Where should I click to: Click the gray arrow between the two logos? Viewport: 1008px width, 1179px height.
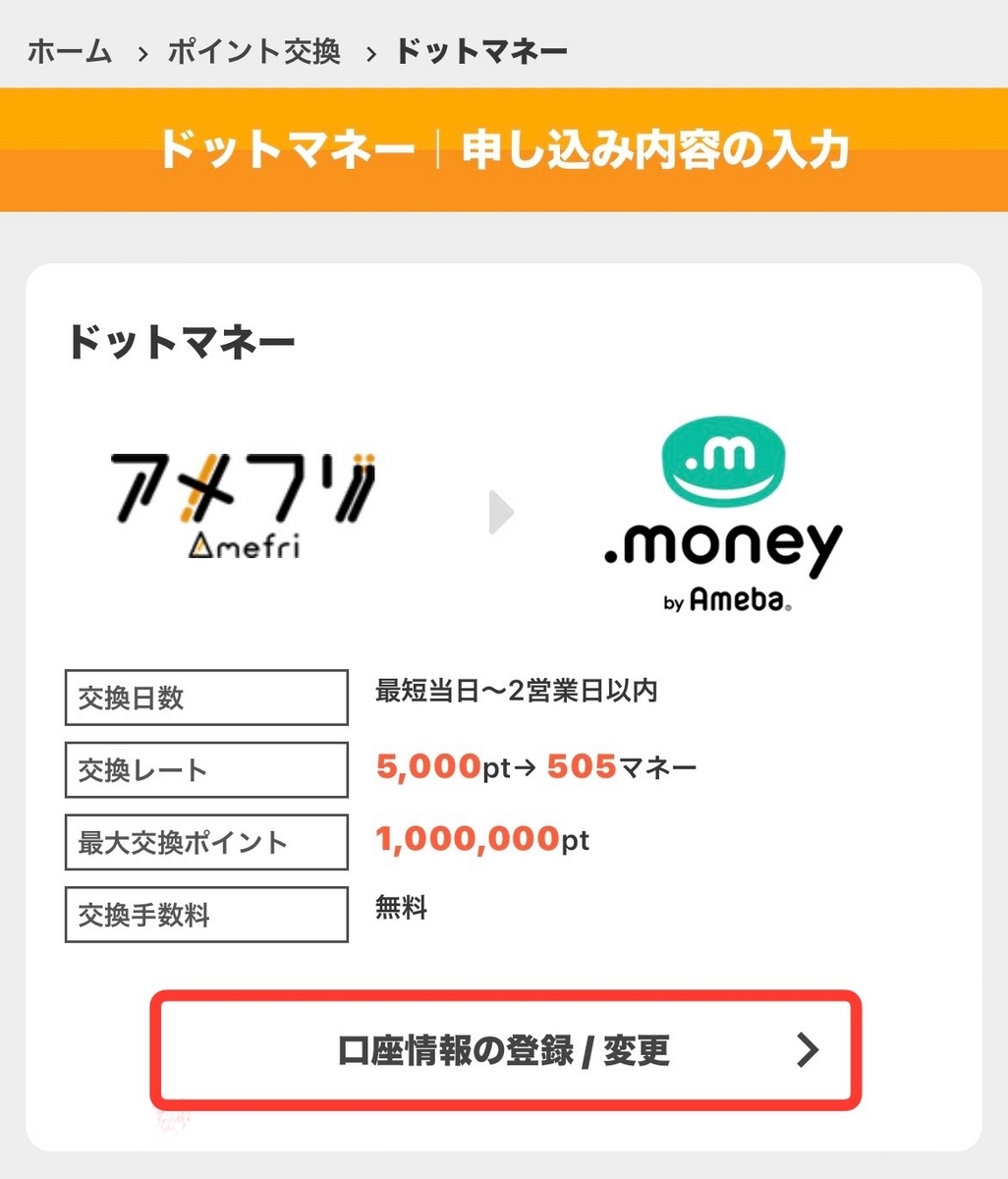(501, 511)
